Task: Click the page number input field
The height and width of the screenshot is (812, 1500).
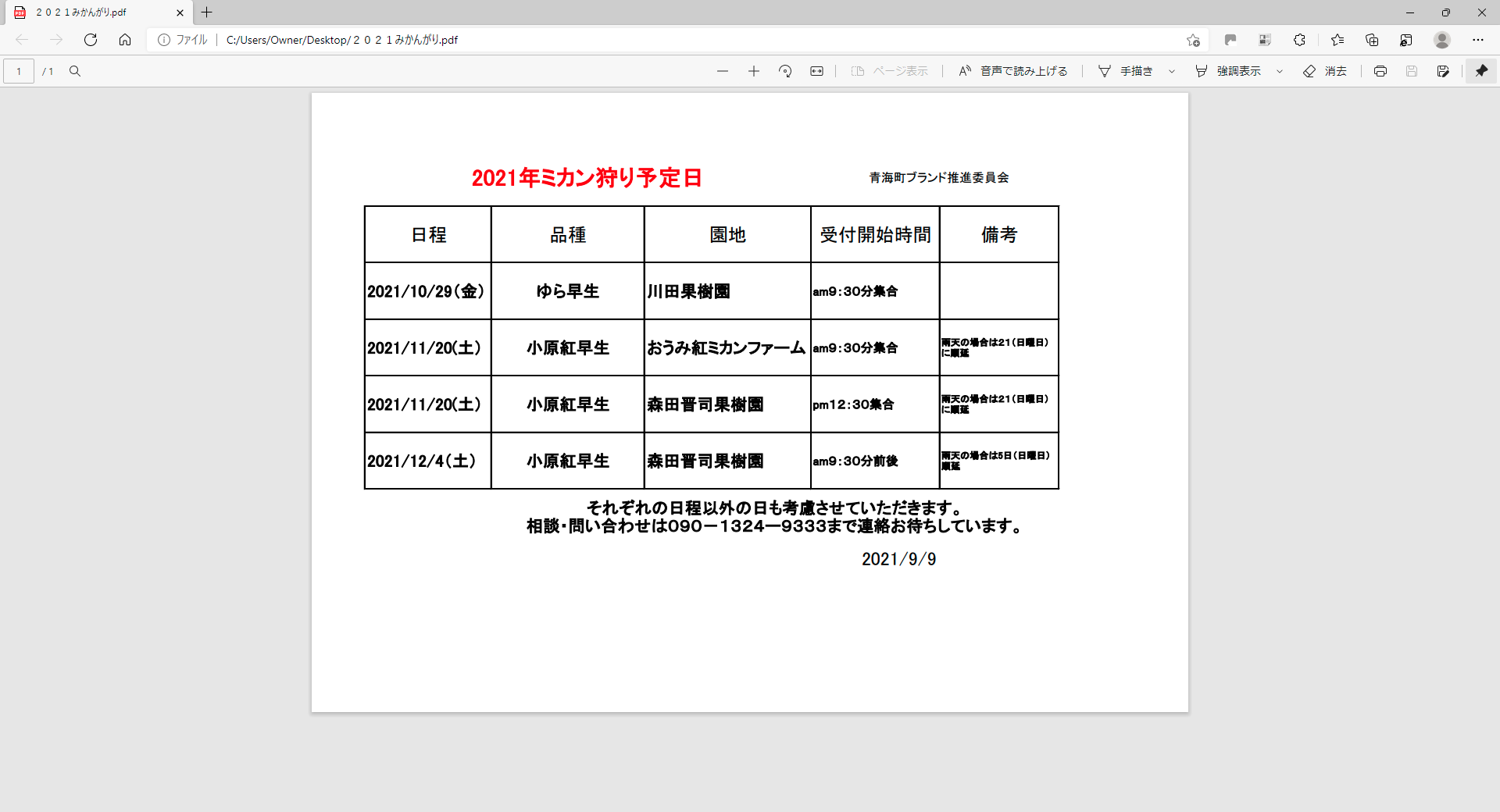Action: click(19, 71)
